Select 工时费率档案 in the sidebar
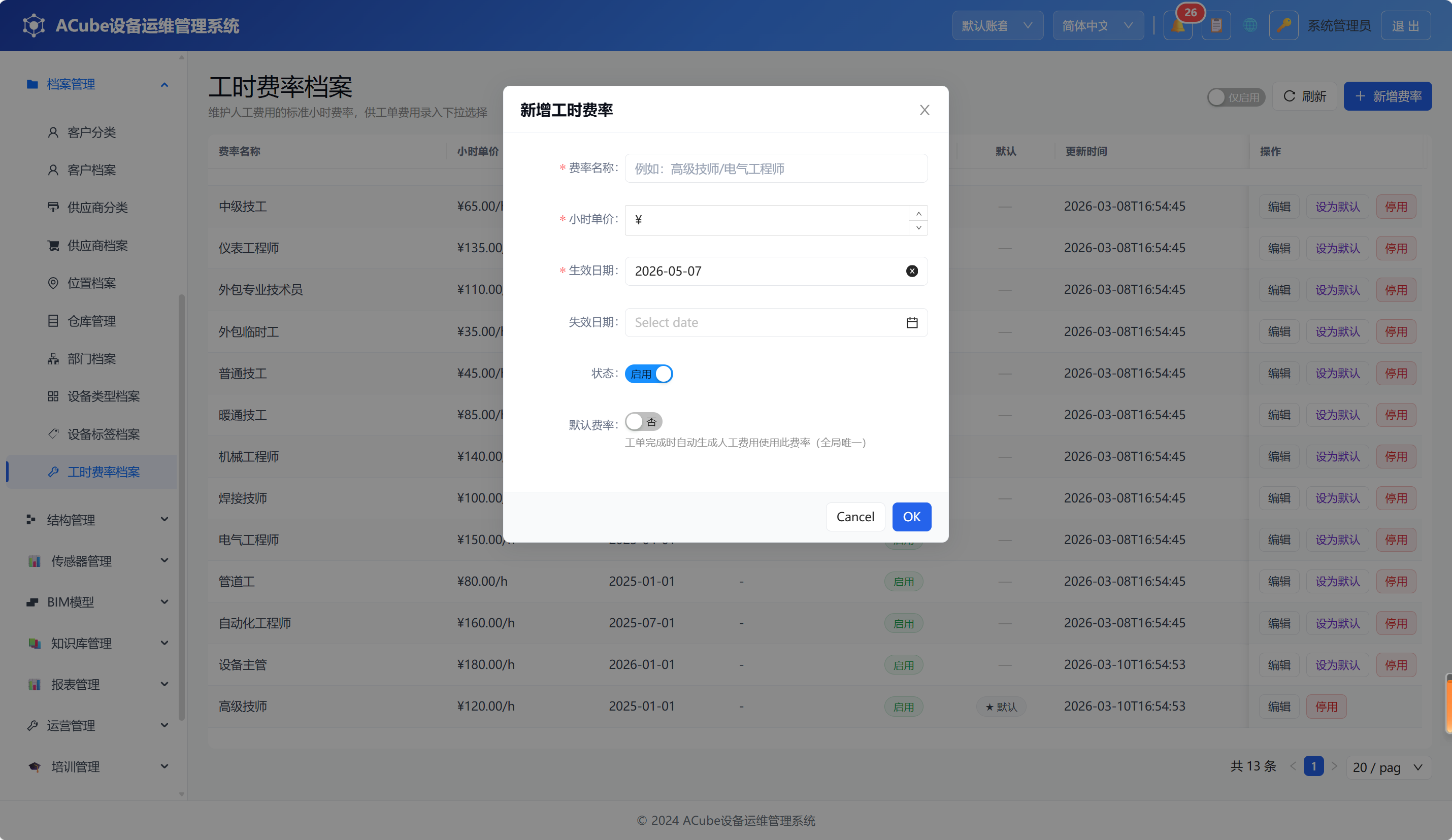This screenshot has height=840, width=1452. [92, 472]
